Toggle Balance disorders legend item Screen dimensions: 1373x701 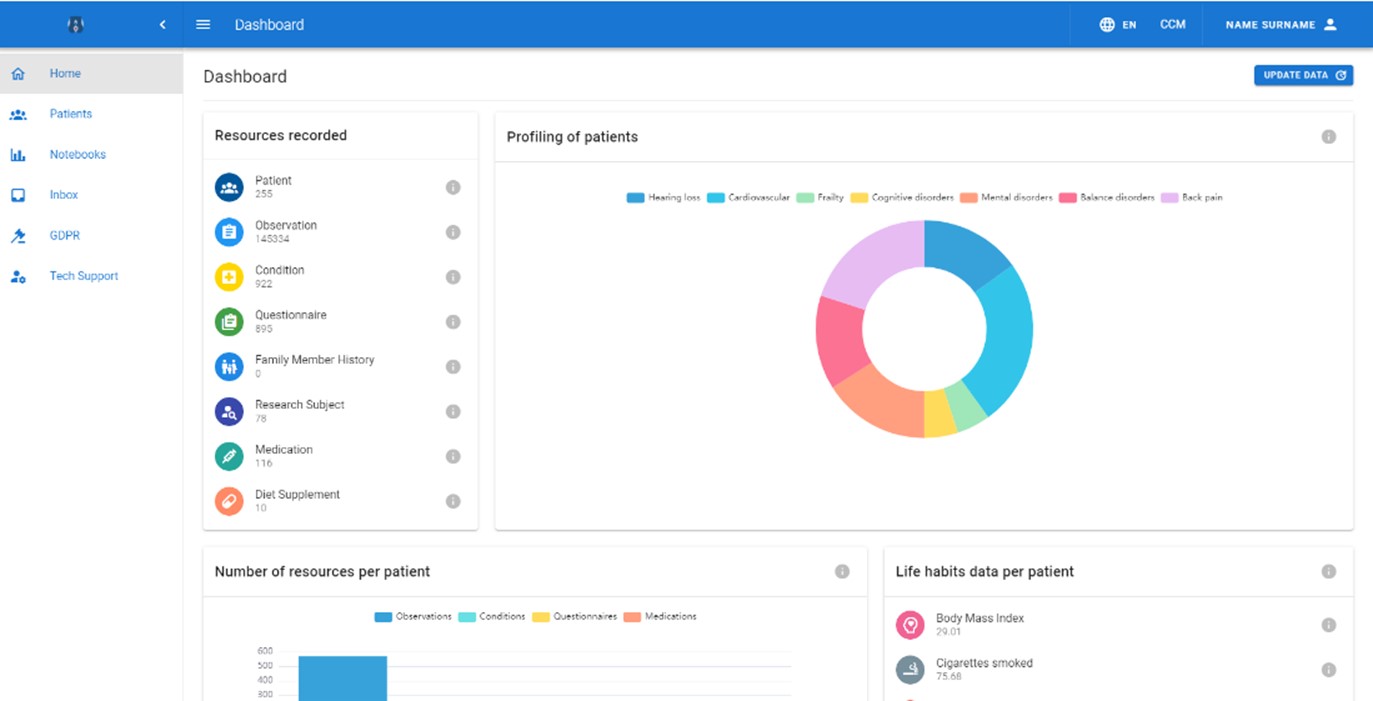(1107, 198)
